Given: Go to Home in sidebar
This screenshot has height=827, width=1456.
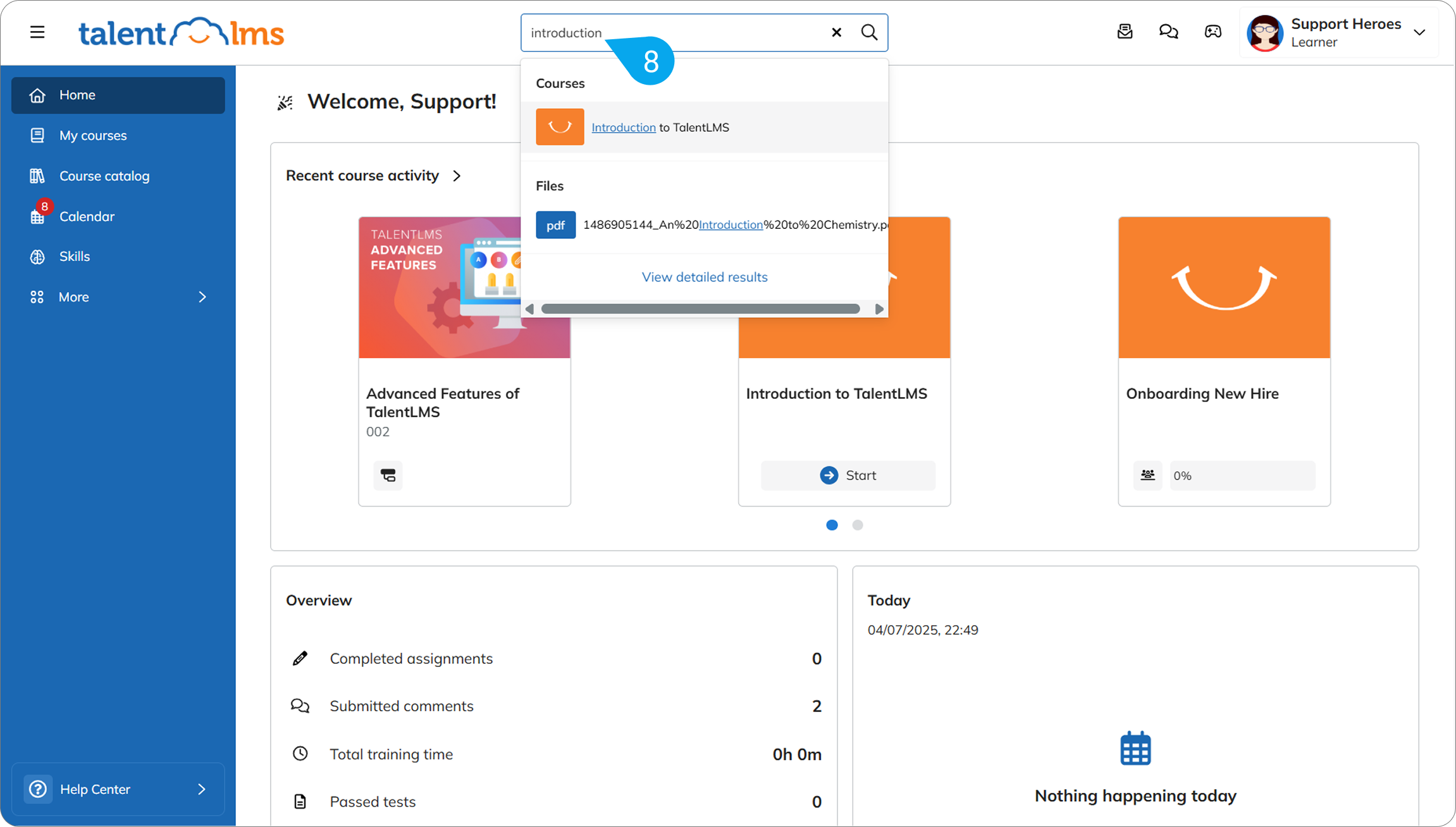Looking at the screenshot, I should click(x=118, y=95).
